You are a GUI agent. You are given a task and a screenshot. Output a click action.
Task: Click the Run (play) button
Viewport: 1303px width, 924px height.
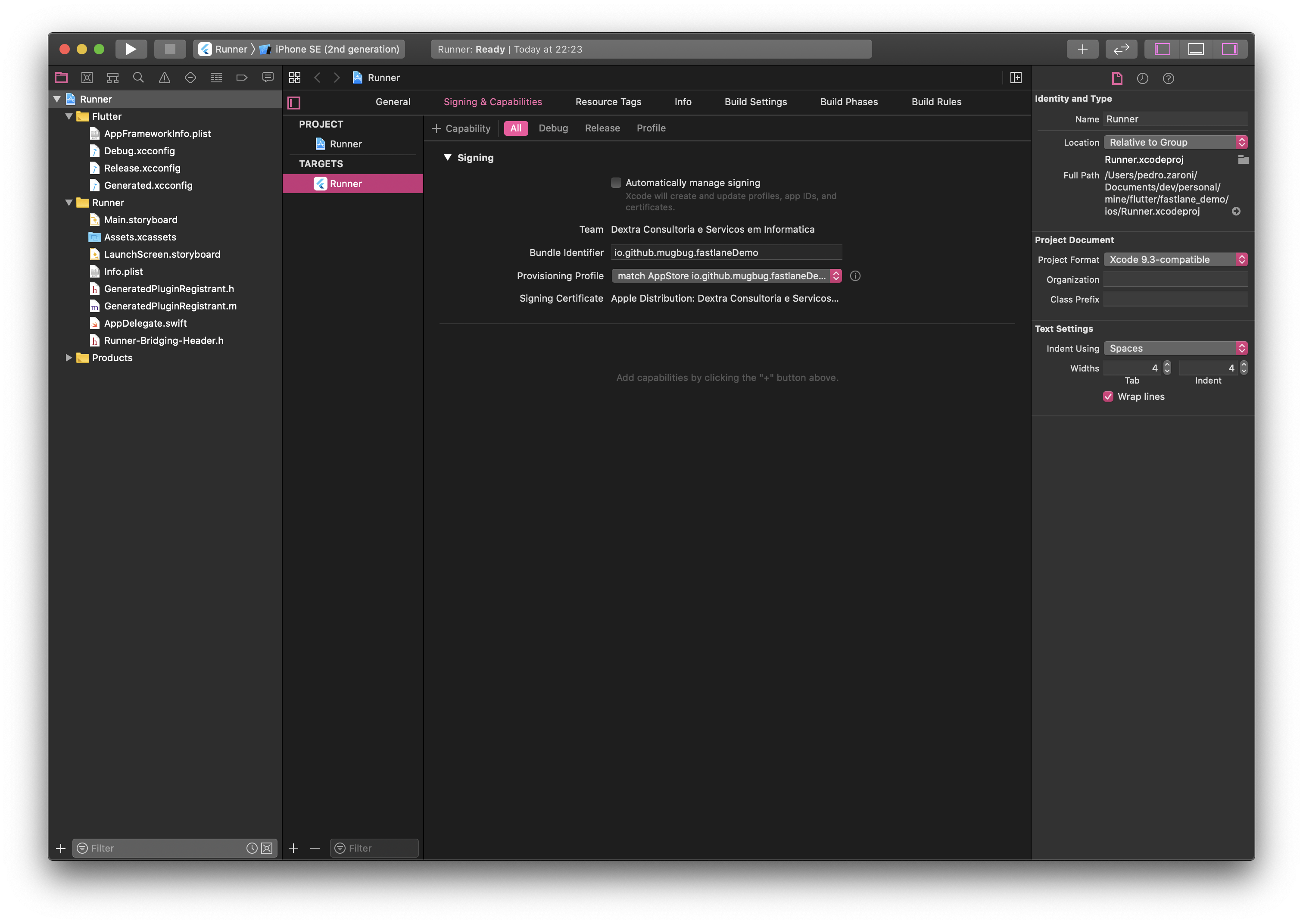(131, 49)
